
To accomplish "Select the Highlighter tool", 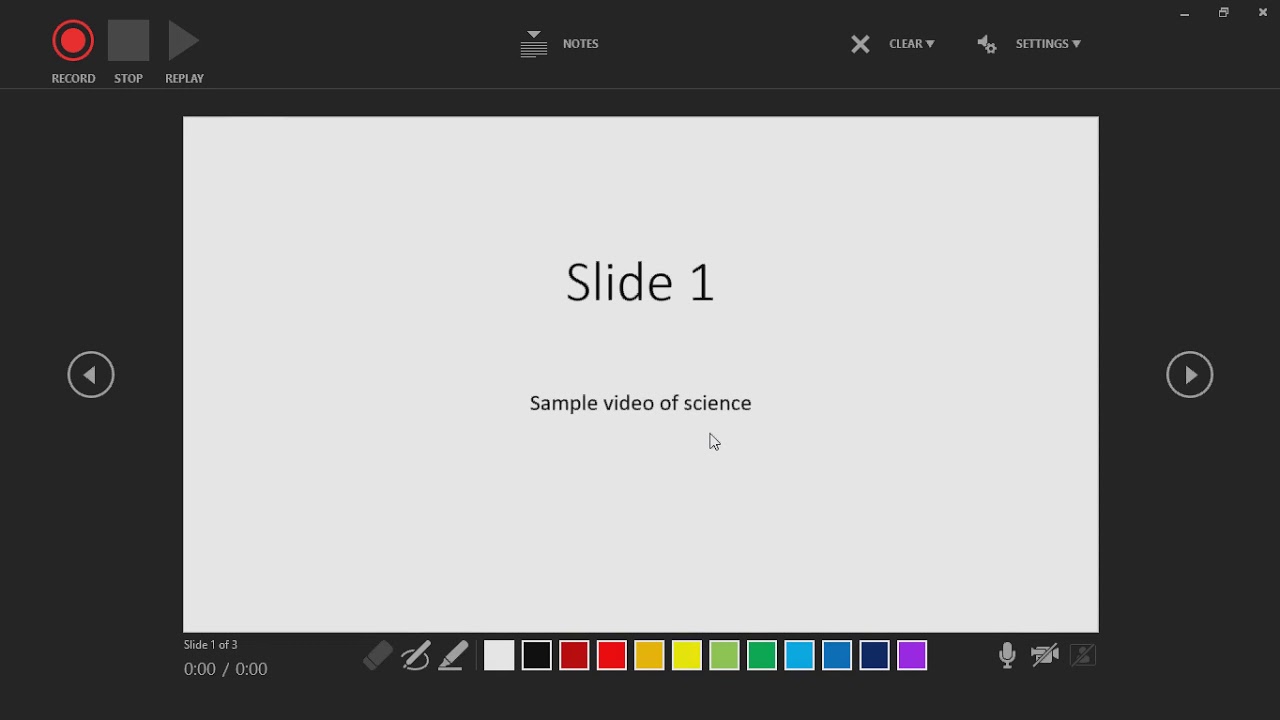I will [x=453, y=656].
